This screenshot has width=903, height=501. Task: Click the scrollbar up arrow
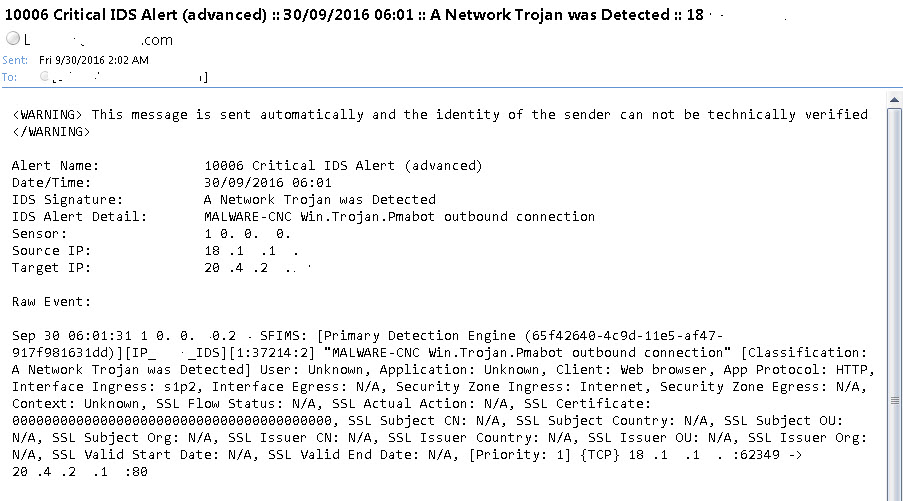click(894, 98)
